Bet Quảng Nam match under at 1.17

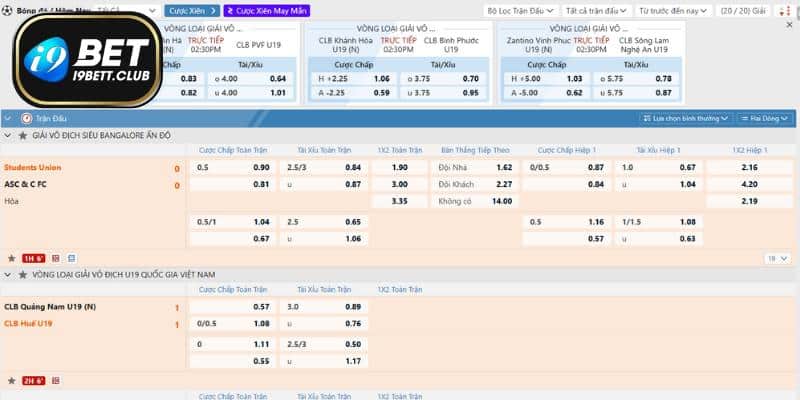(324, 361)
